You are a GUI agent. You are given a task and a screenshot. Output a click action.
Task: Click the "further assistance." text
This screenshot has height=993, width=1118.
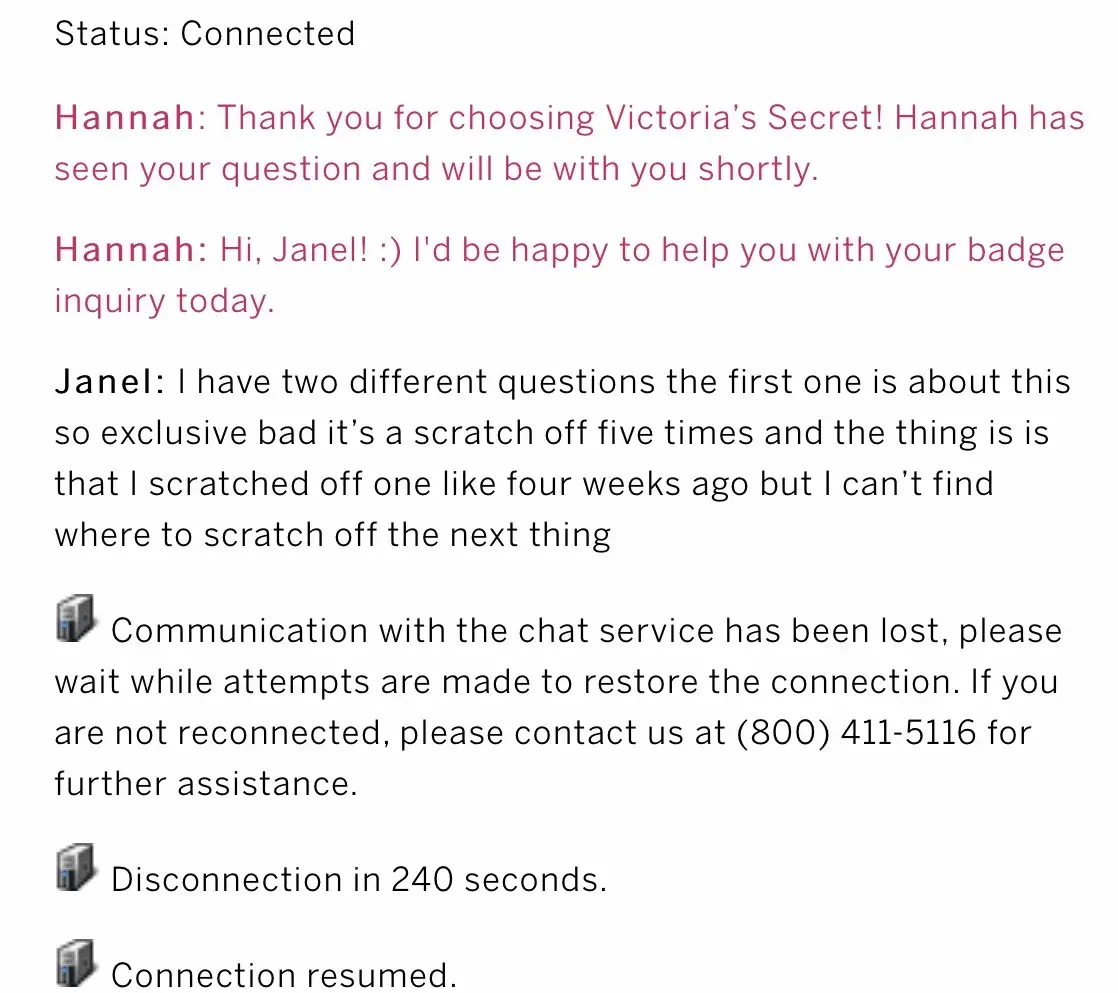pyautogui.click(x=205, y=783)
